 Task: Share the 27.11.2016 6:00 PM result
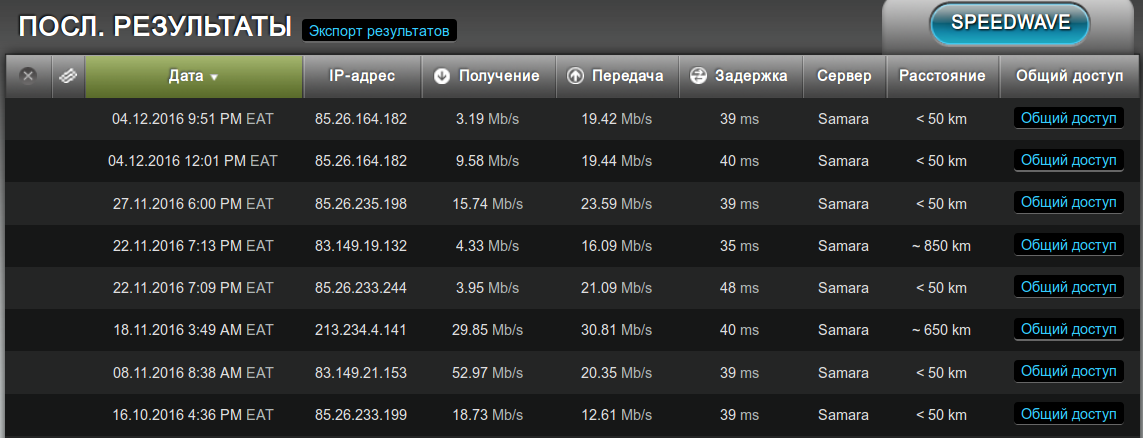1068,202
